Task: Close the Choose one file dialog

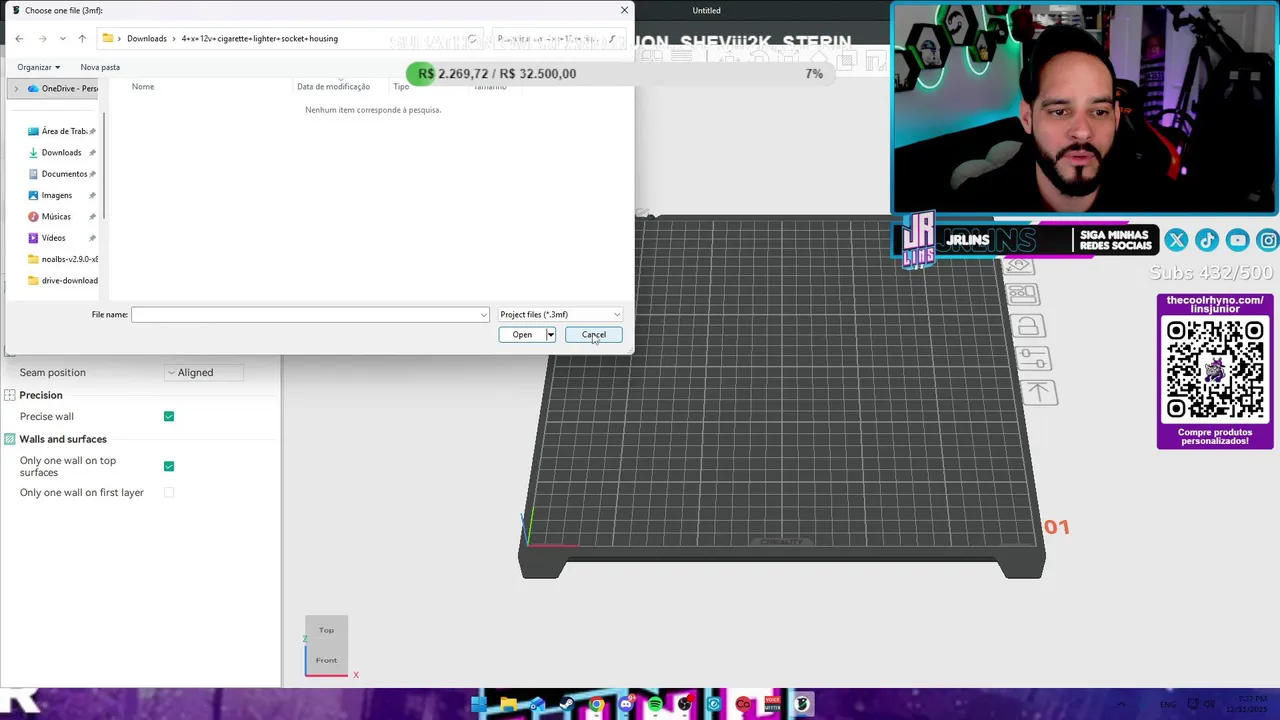Action: pyautogui.click(x=625, y=10)
